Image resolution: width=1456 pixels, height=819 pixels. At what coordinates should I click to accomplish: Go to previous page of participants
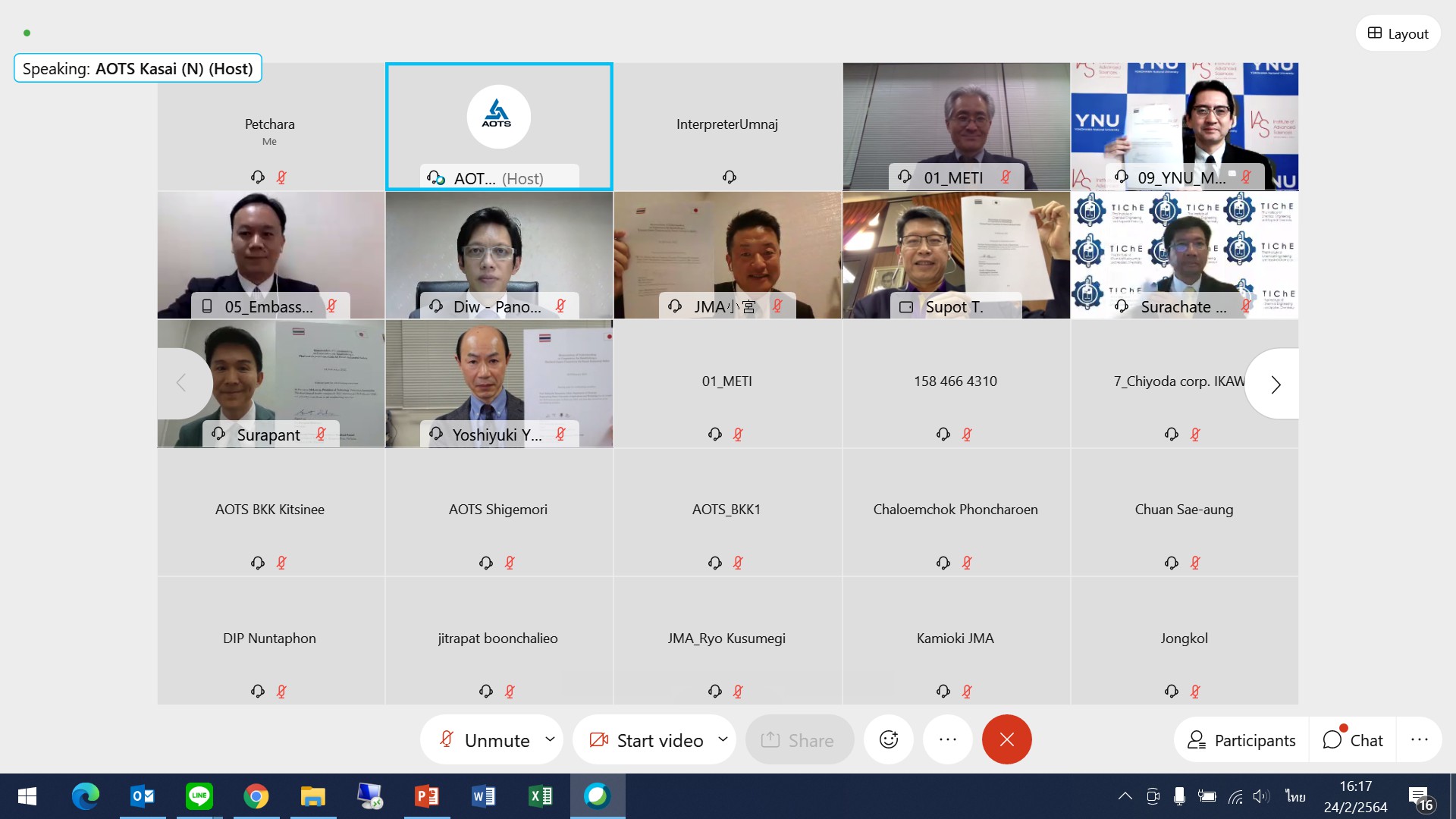(x=181, y=383)
